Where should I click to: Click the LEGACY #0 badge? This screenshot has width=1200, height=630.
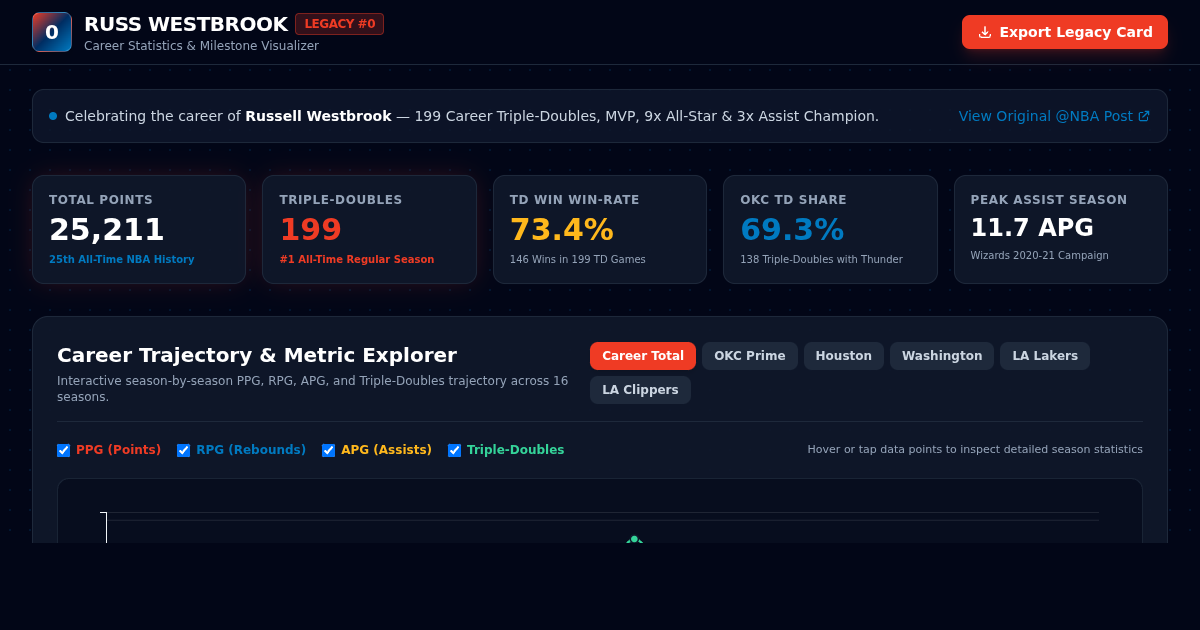point(340,24)
